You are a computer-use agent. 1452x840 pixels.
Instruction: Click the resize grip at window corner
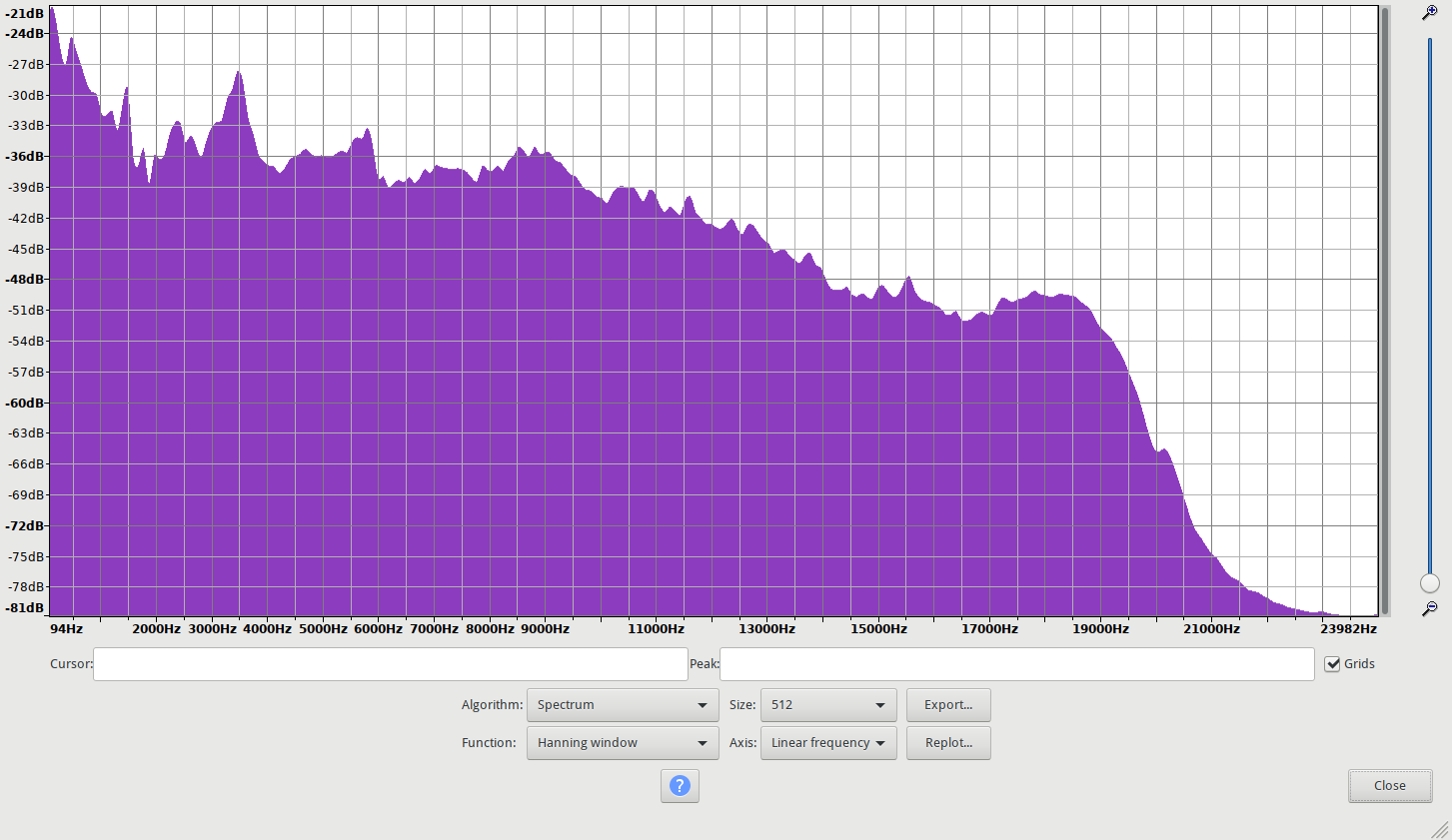coord(1440,828)
